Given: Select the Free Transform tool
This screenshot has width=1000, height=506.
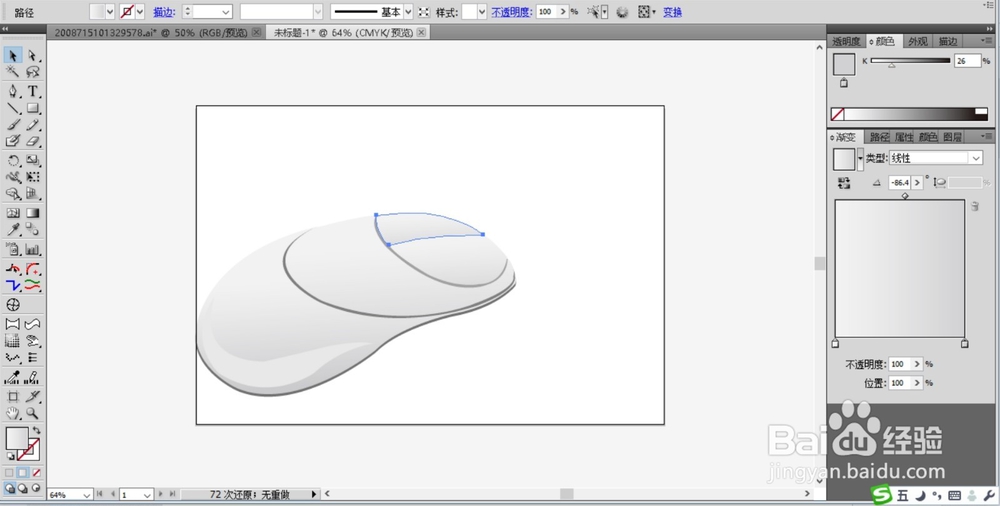Looking at the screenshot, I should (x=33, y=177).
